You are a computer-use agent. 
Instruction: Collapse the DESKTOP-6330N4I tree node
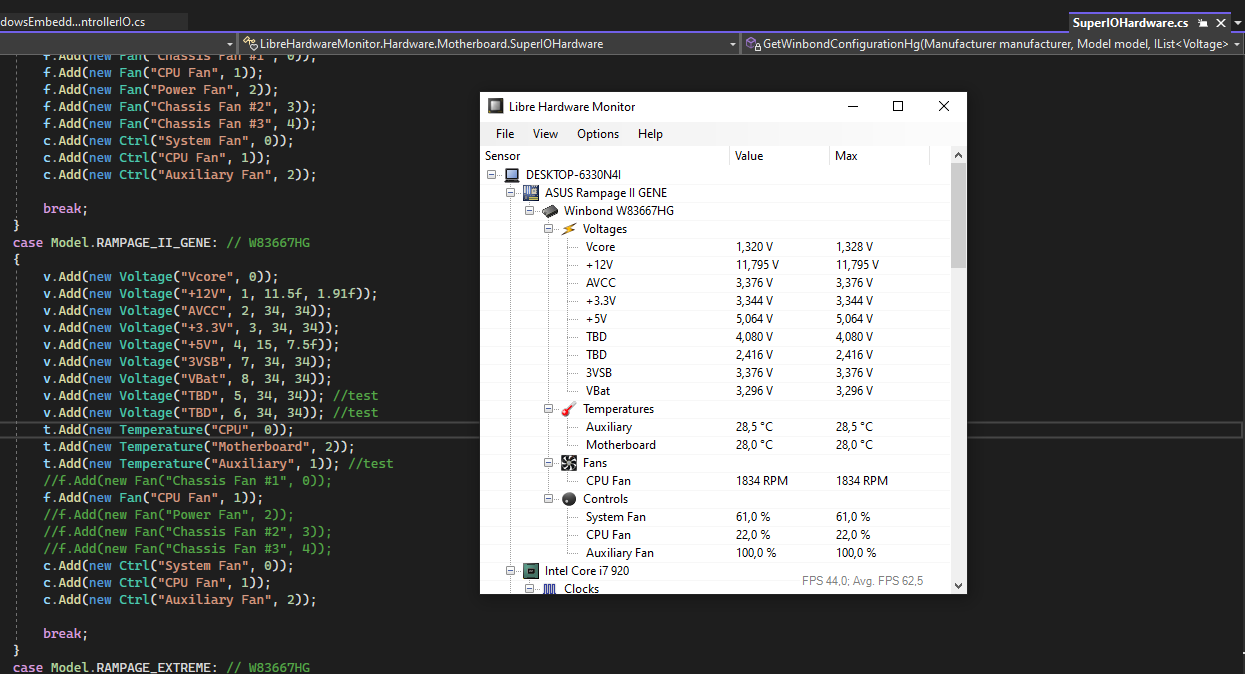[492, 175]
